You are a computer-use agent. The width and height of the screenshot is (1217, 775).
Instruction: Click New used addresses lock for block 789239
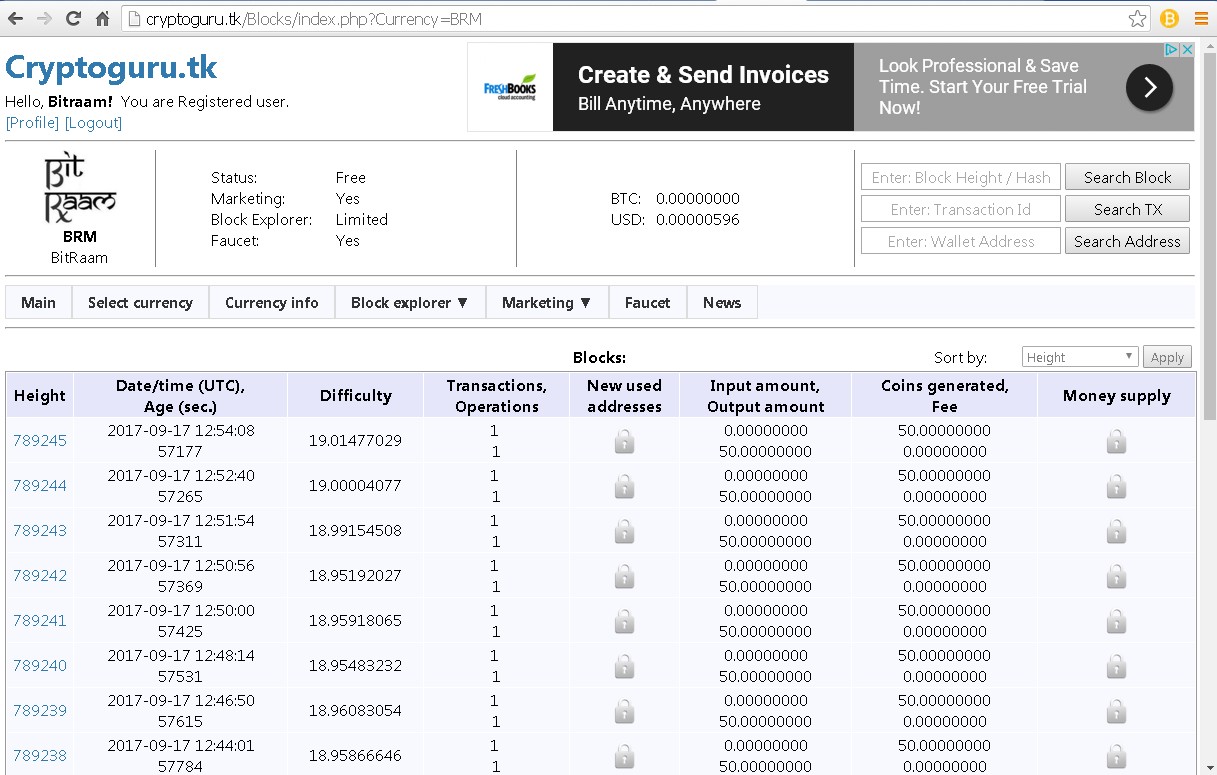click(624, 711)
